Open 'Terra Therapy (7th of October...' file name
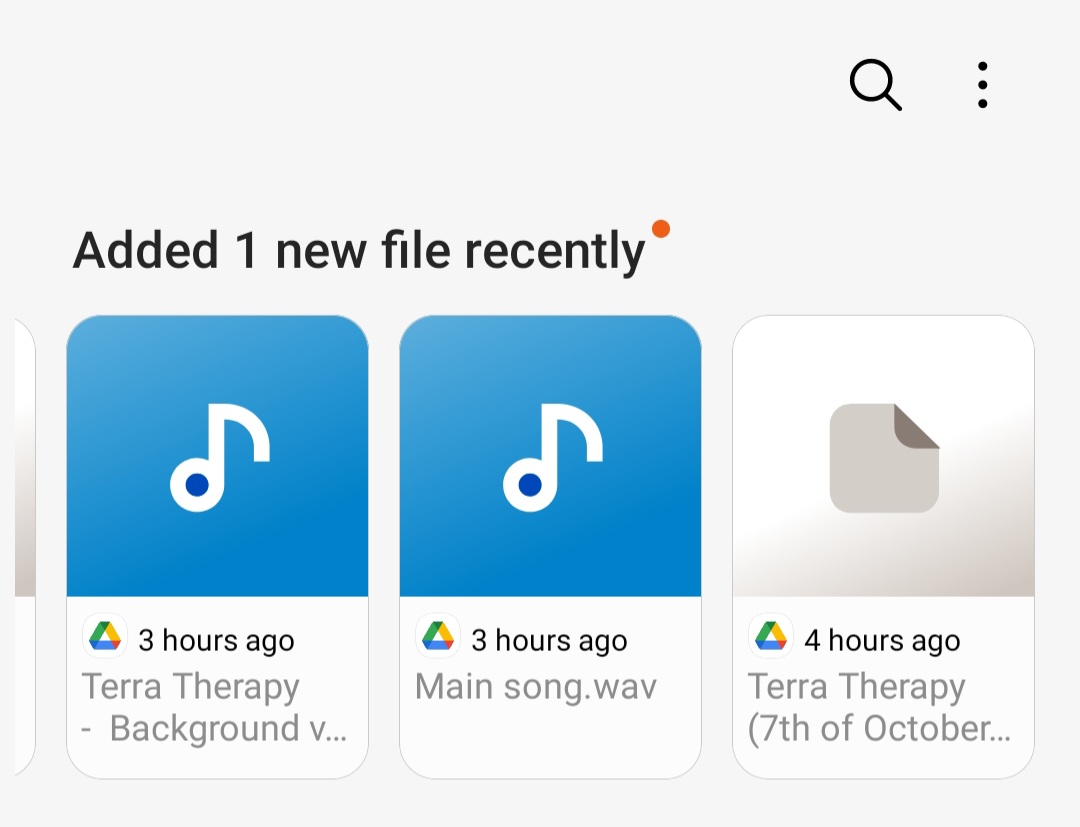The width and height of the screenshot is (1080, 827). pos(880,708)
